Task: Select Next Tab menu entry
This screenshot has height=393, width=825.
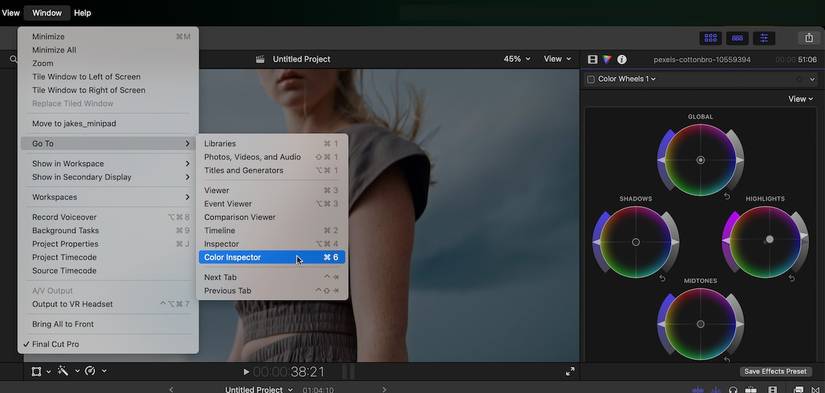Action: tap(272, 277)
